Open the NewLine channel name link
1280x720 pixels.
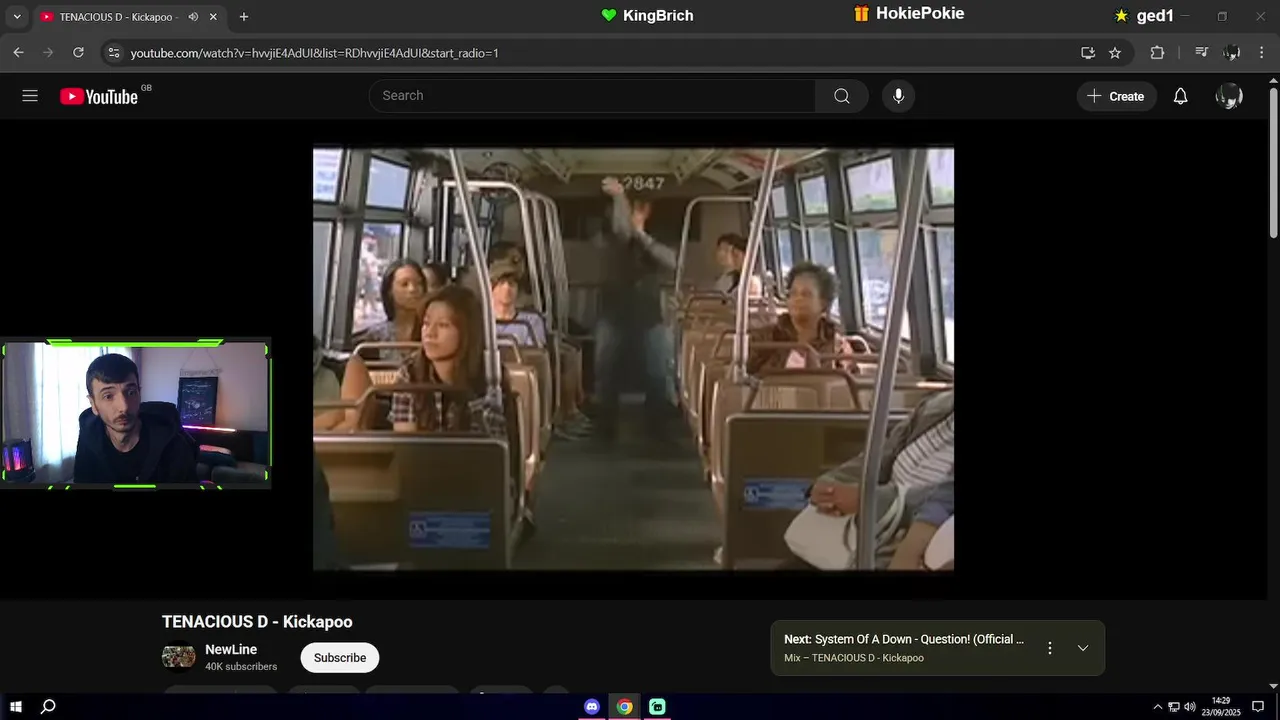231,650
